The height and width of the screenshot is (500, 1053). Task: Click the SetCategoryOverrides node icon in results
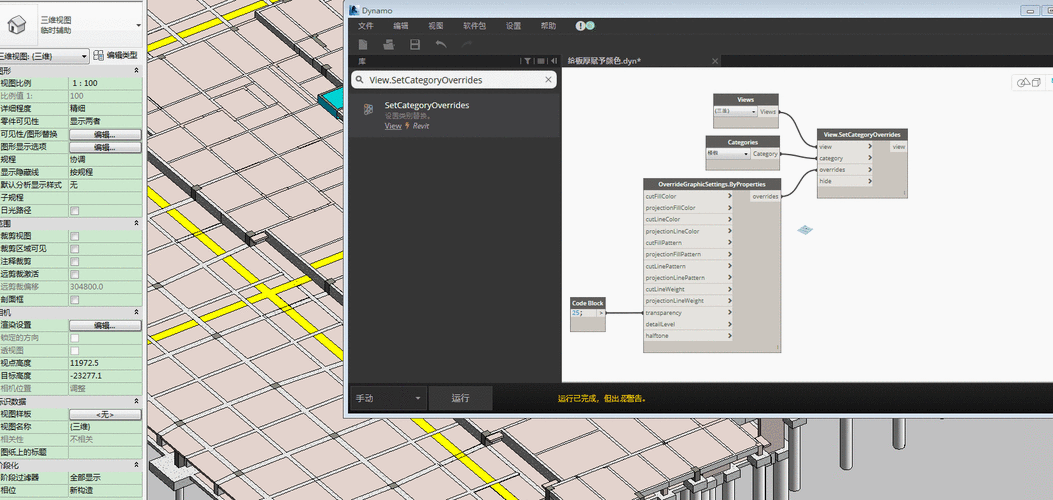click(369, 109)
